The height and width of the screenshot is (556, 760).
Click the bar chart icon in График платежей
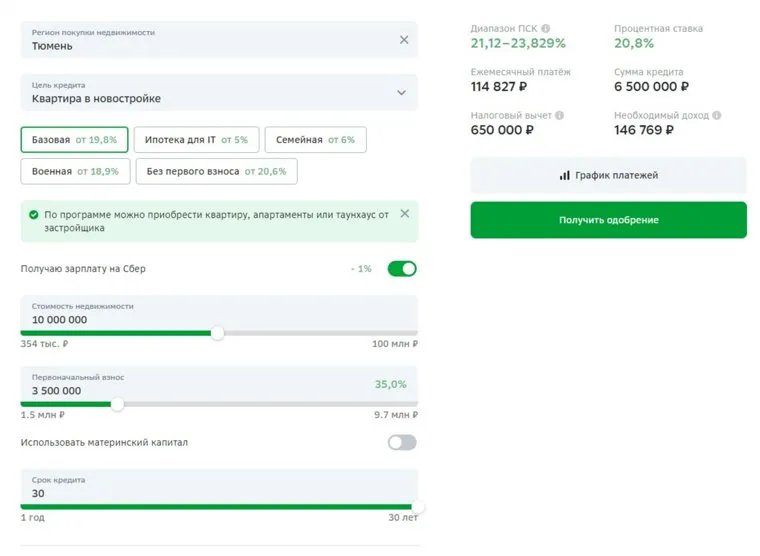coord(565,176)
